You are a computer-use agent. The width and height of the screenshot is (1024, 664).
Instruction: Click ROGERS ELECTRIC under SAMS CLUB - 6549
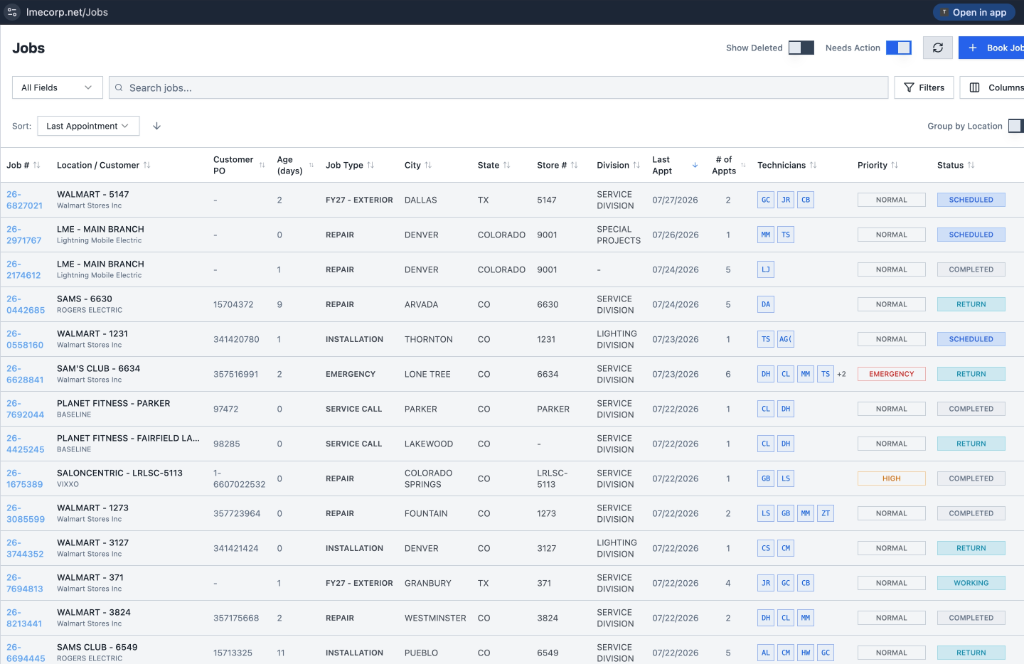point(89,658)
